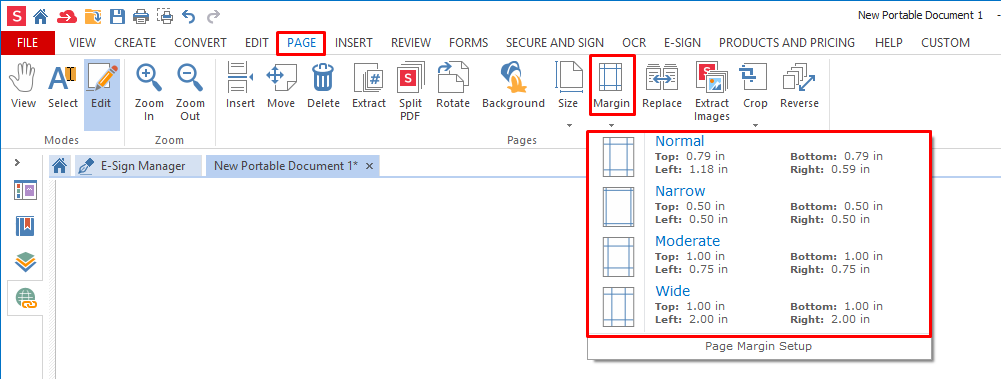Click the Extract Images tool
Viewport: 1001px width, 379px height.
point(712,92)
